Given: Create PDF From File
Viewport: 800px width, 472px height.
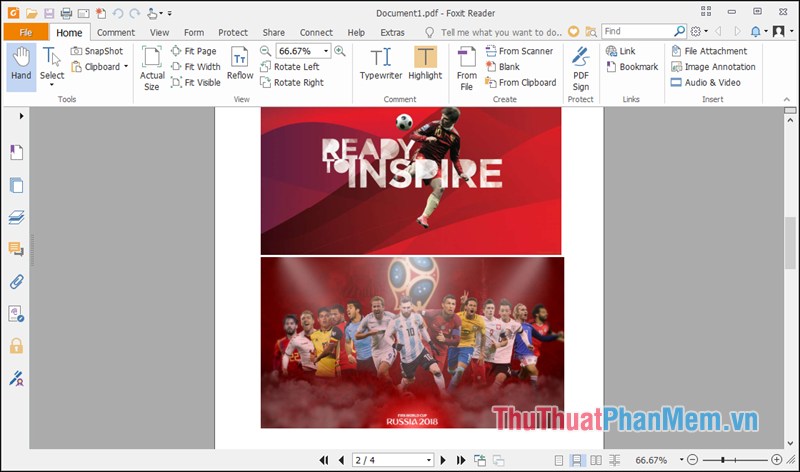Looking at the screenshot, I should tap(466, 68).
